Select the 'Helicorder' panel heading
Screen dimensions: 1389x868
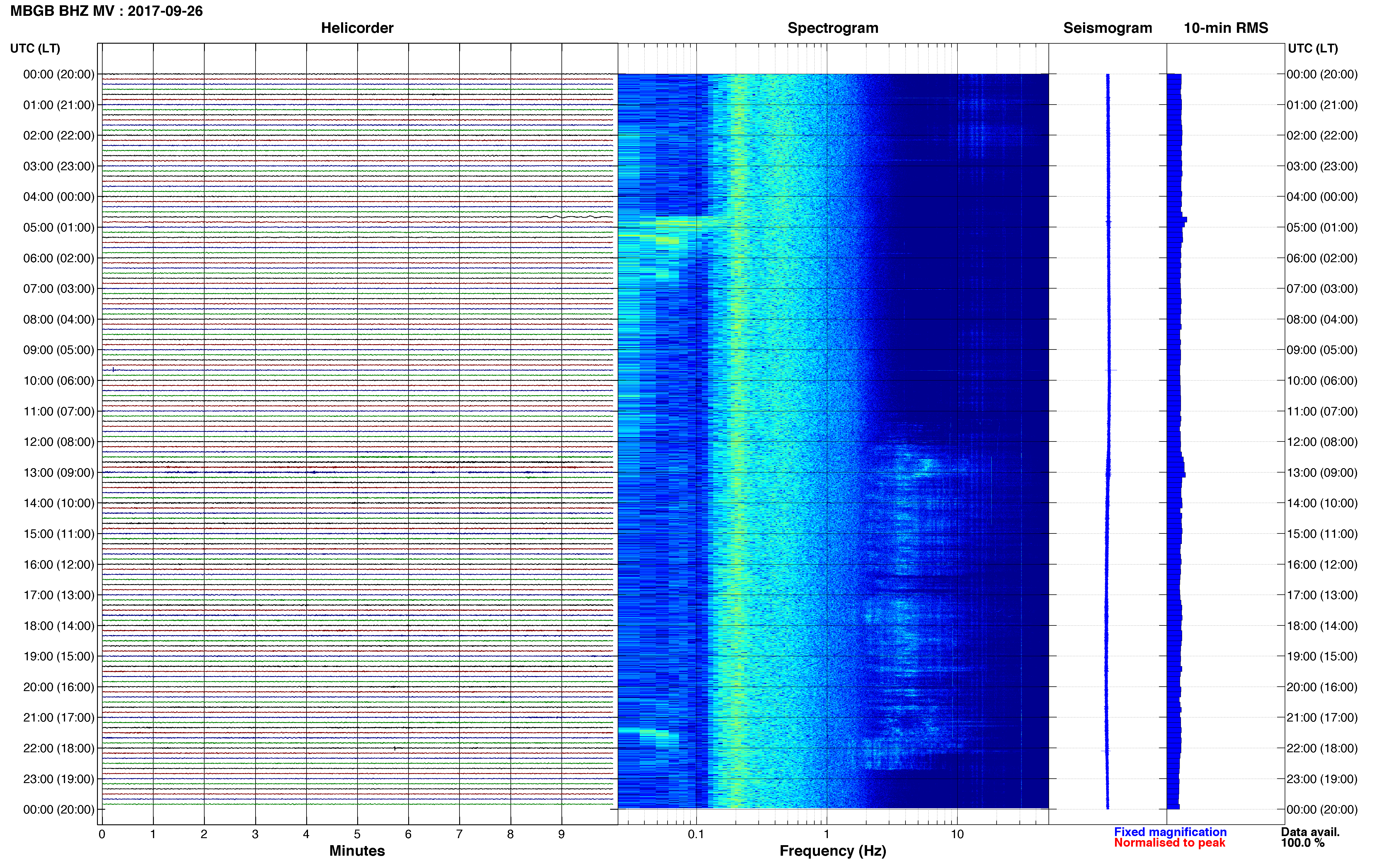357,28
